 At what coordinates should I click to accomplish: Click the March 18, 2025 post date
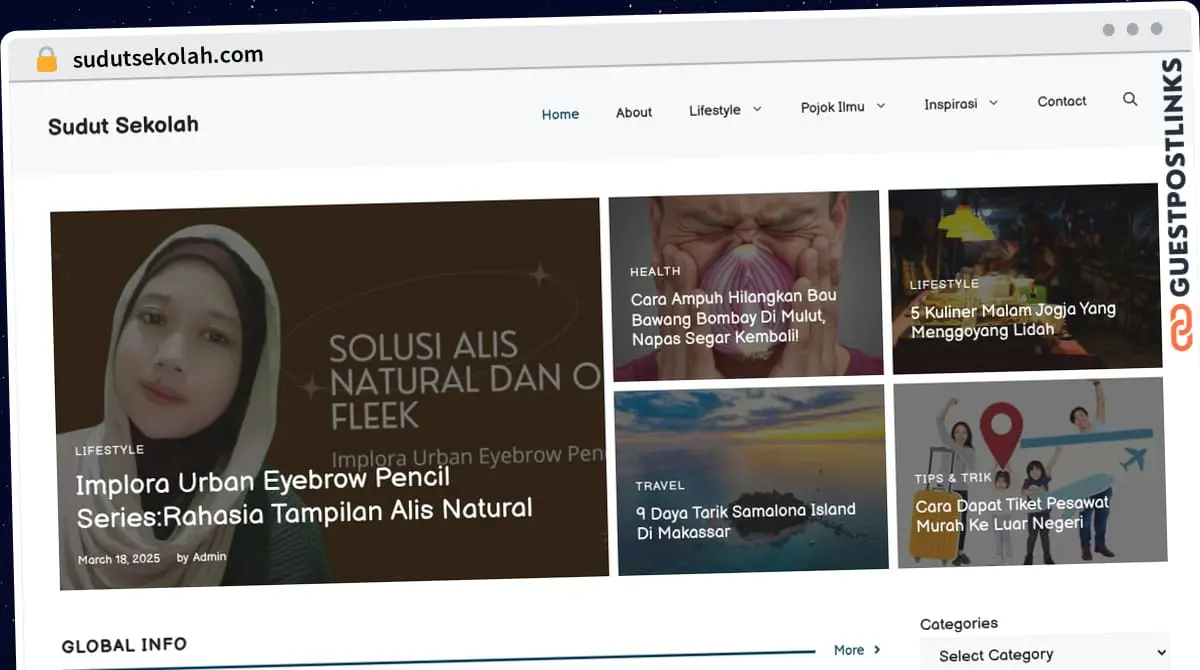pos(119,559)
